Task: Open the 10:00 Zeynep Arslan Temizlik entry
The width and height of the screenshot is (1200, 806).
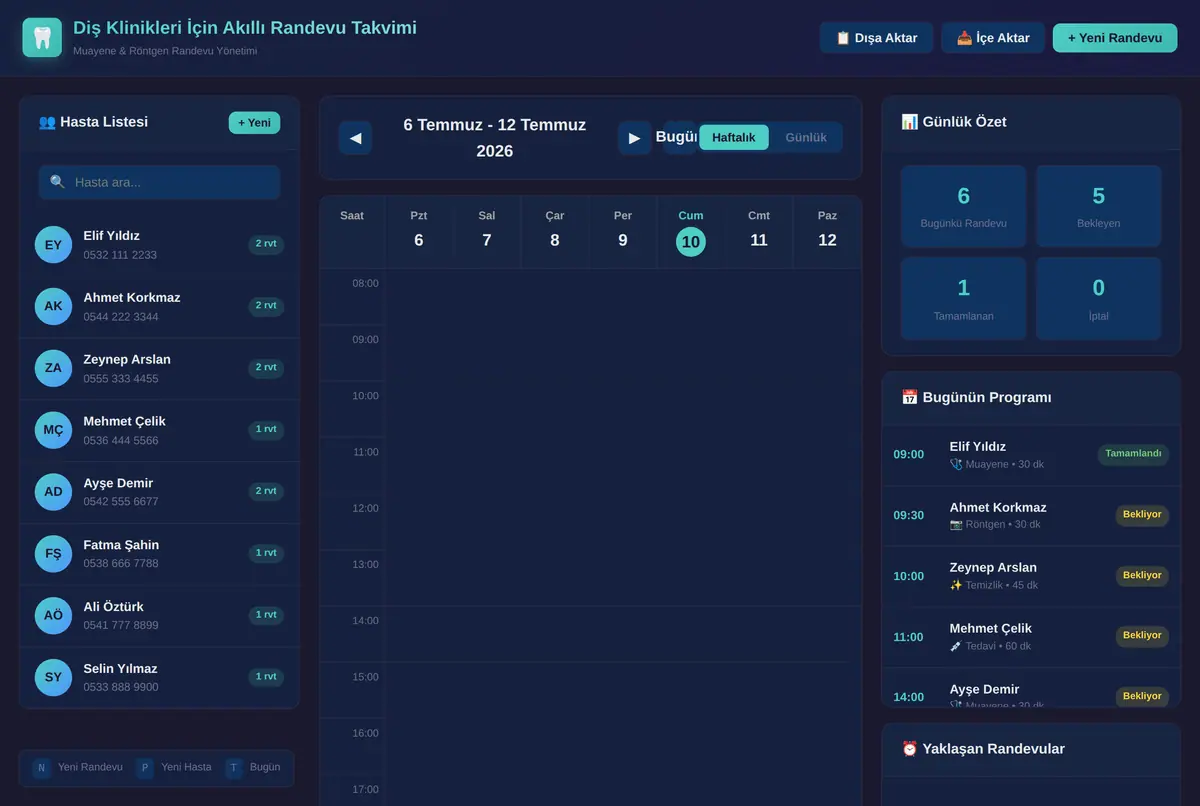Action: [x=1031, y=576]
